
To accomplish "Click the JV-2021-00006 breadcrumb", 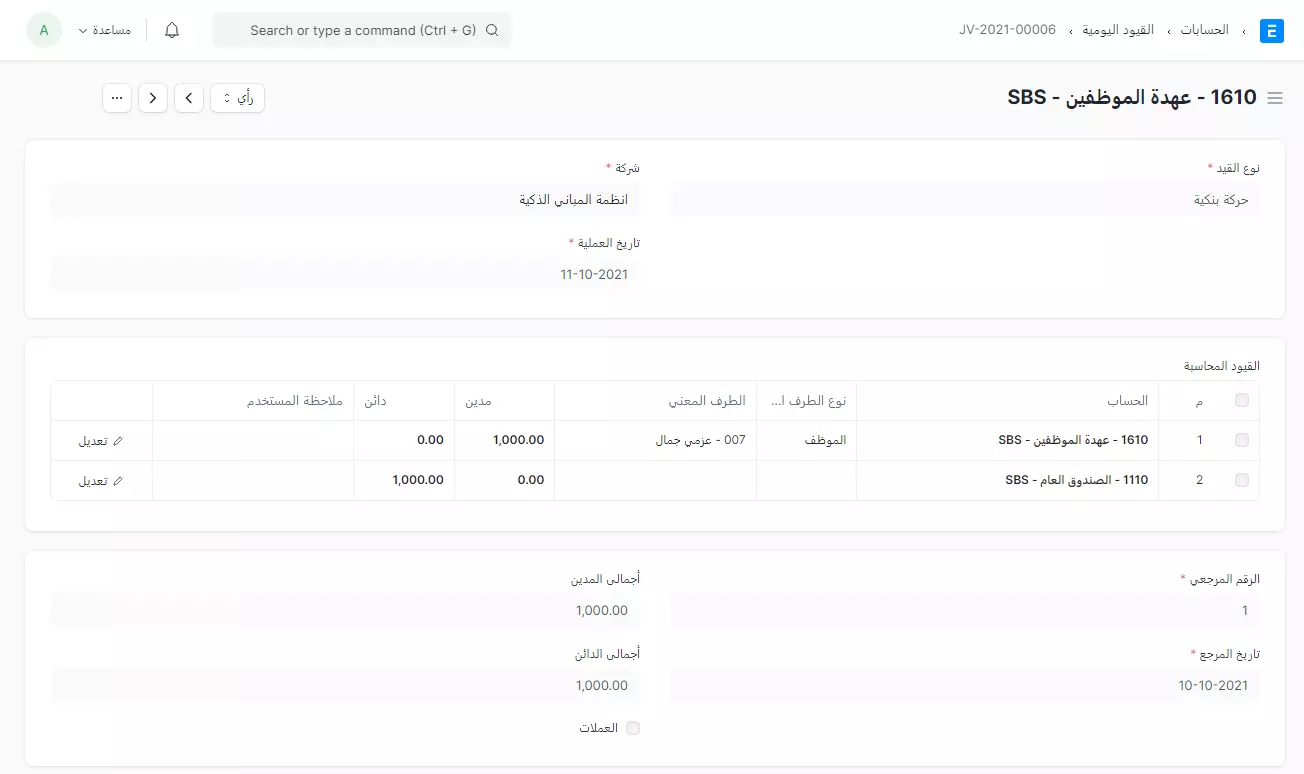I will pos(1007,30).
